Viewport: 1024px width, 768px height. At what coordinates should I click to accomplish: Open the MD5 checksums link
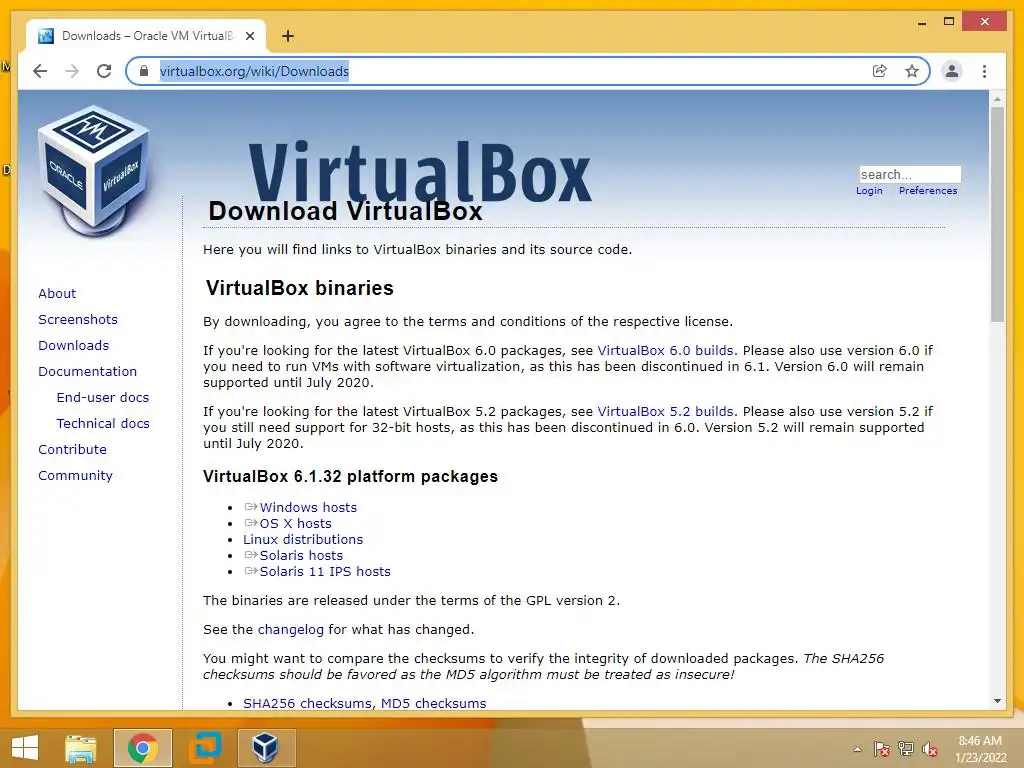[x=434, y=704]
